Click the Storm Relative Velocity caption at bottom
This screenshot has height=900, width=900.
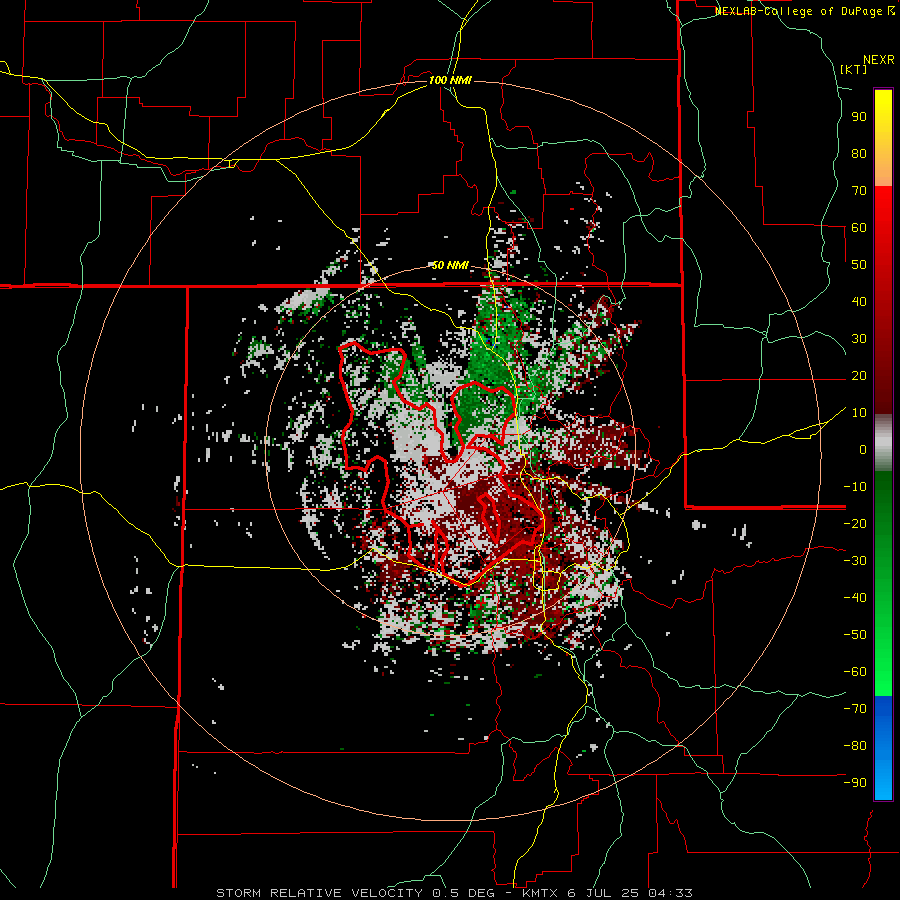[454, 893]
